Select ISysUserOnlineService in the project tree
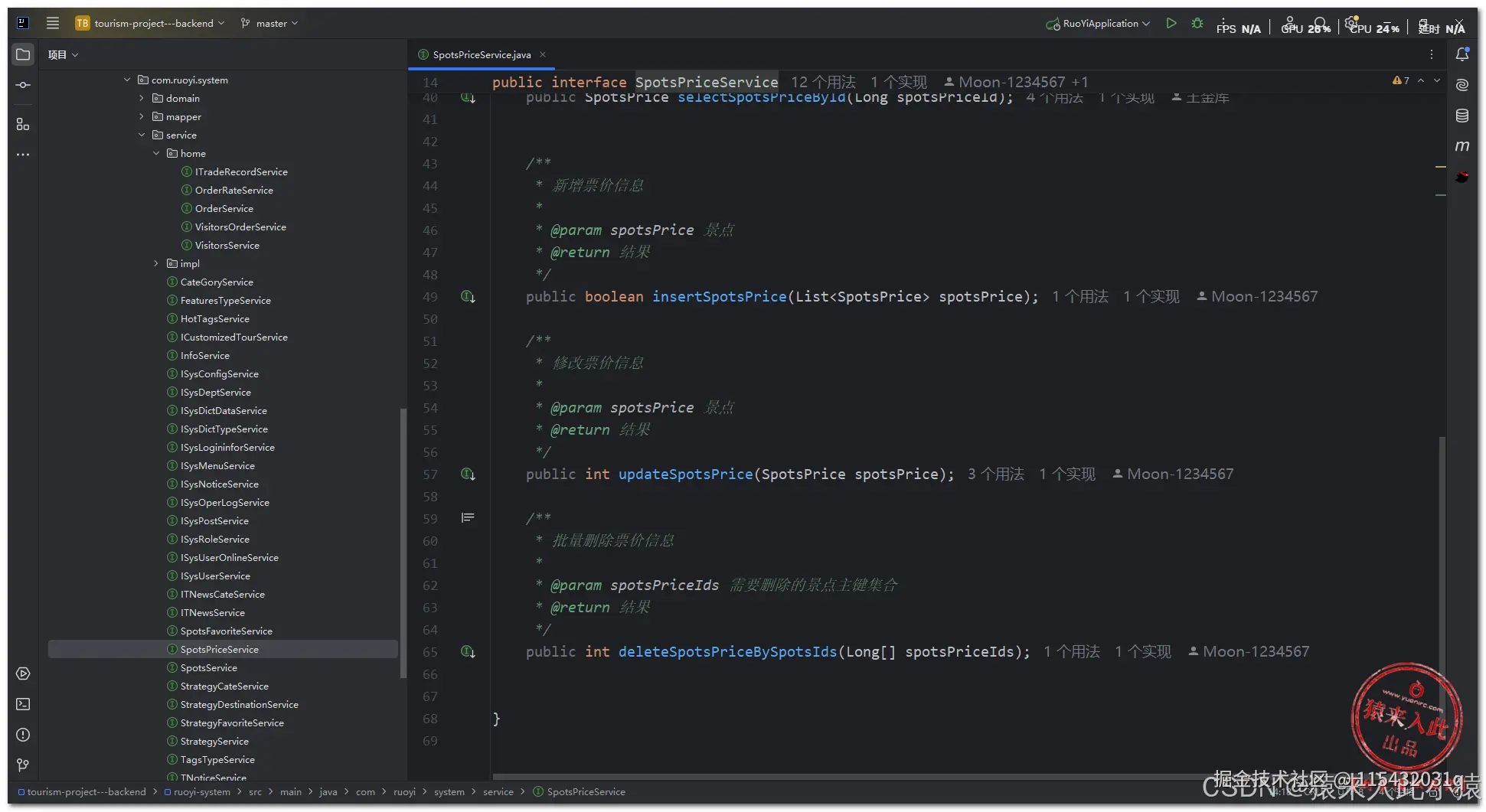This screenshot has width=1486, height=812. coord(229,557)
